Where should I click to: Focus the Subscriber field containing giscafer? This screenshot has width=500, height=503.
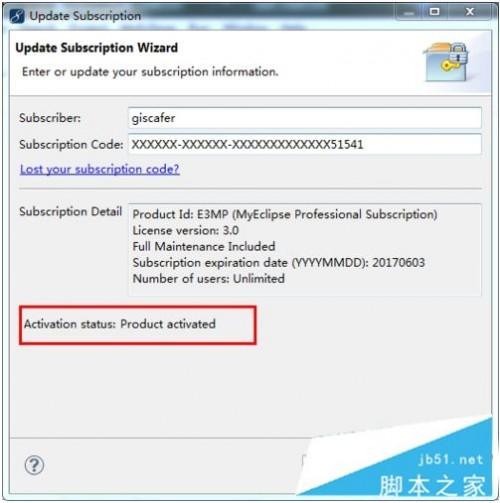tap(304, 118)
